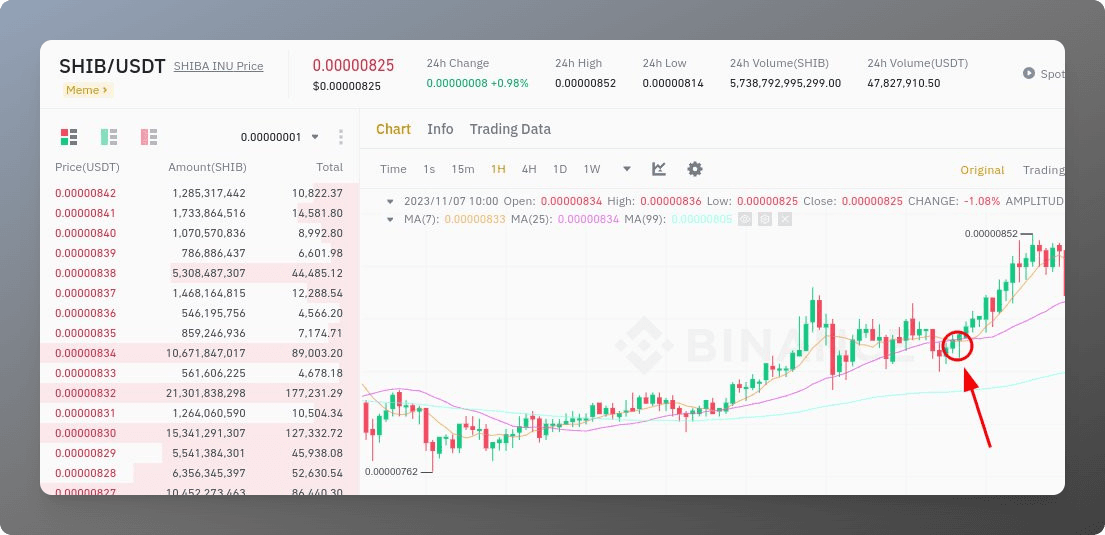Show sell orders only view icon
1105x535 pixels.
149,137
